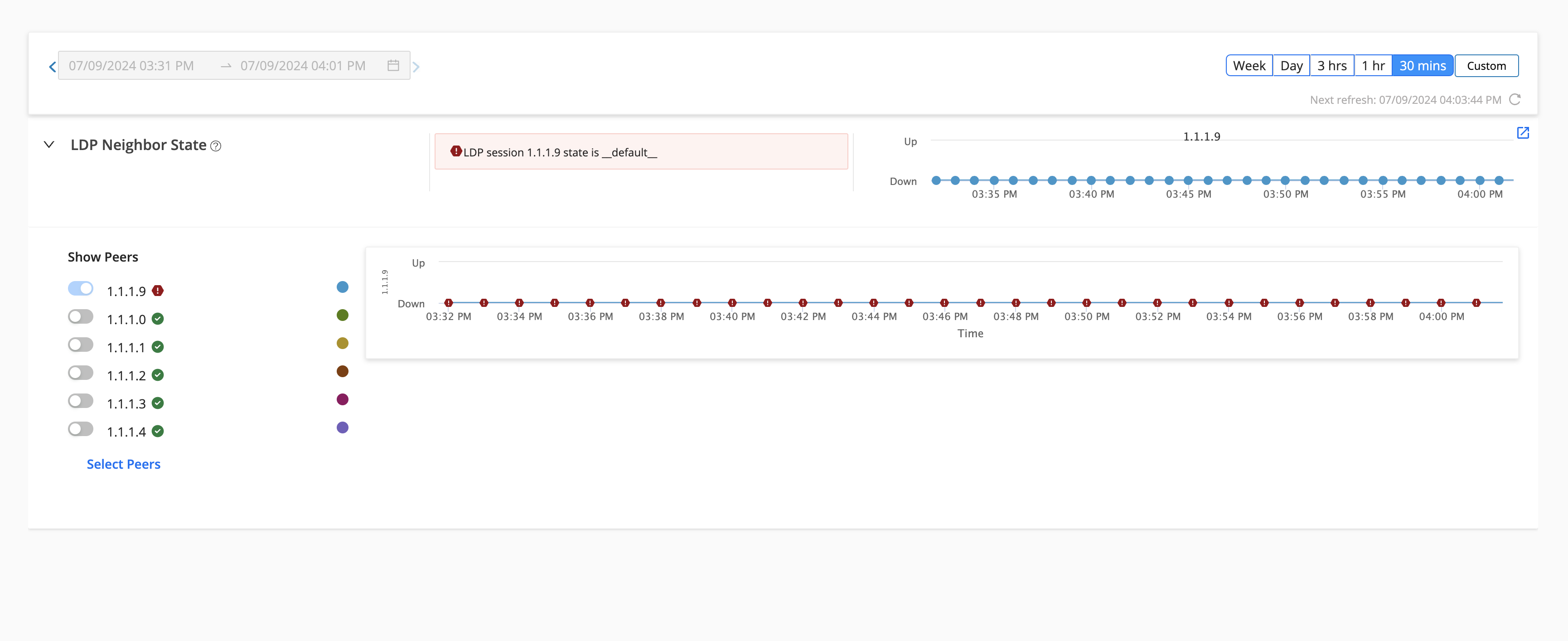The image size is (1568, 641).
Task: Click the back arrow to go to previous time range
Action: [x=53, y=65]
